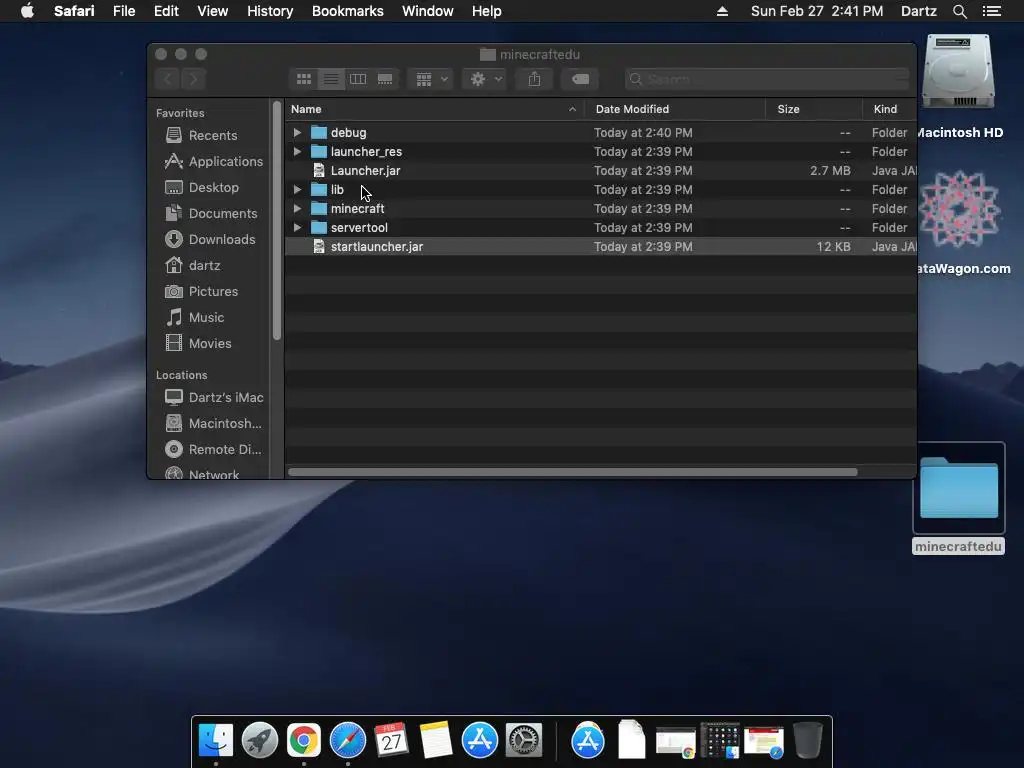This screenshot has height=768, width=1024.
Task: Switch Finder to column view
Action: [358, 79]
